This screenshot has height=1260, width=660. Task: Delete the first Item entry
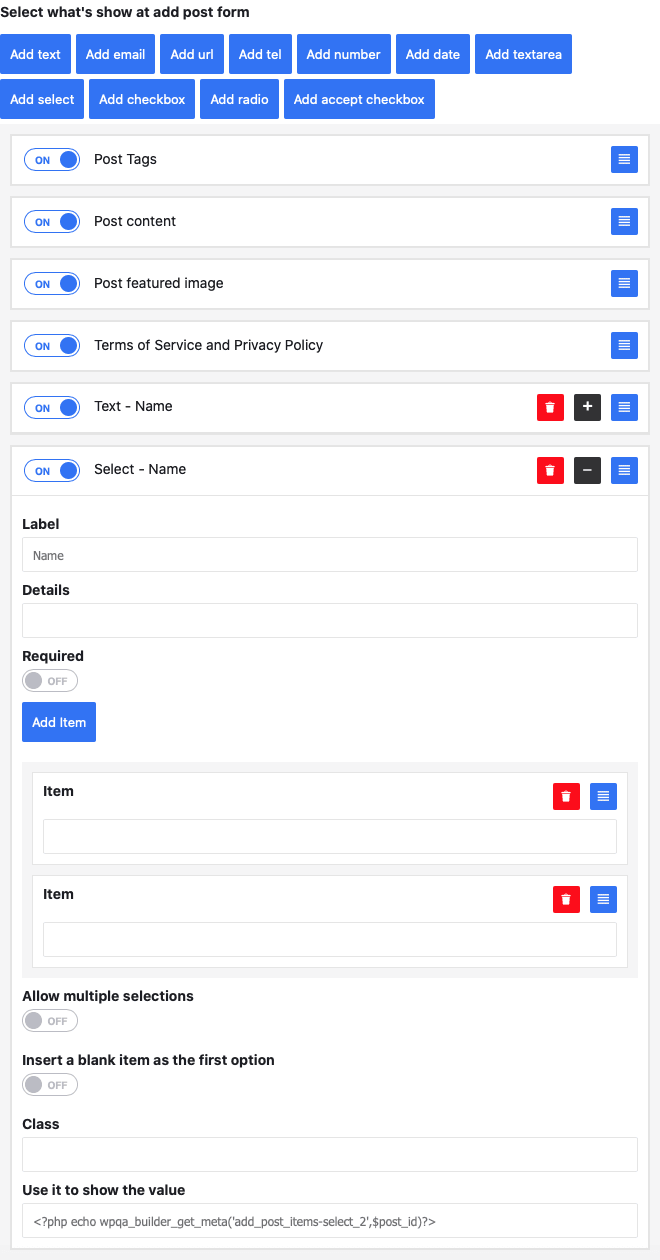click(x=566, y=796)
